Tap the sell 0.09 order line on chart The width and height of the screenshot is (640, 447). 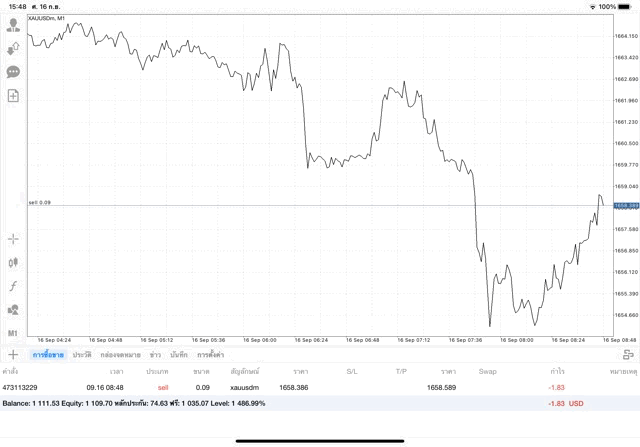point(300,206)
